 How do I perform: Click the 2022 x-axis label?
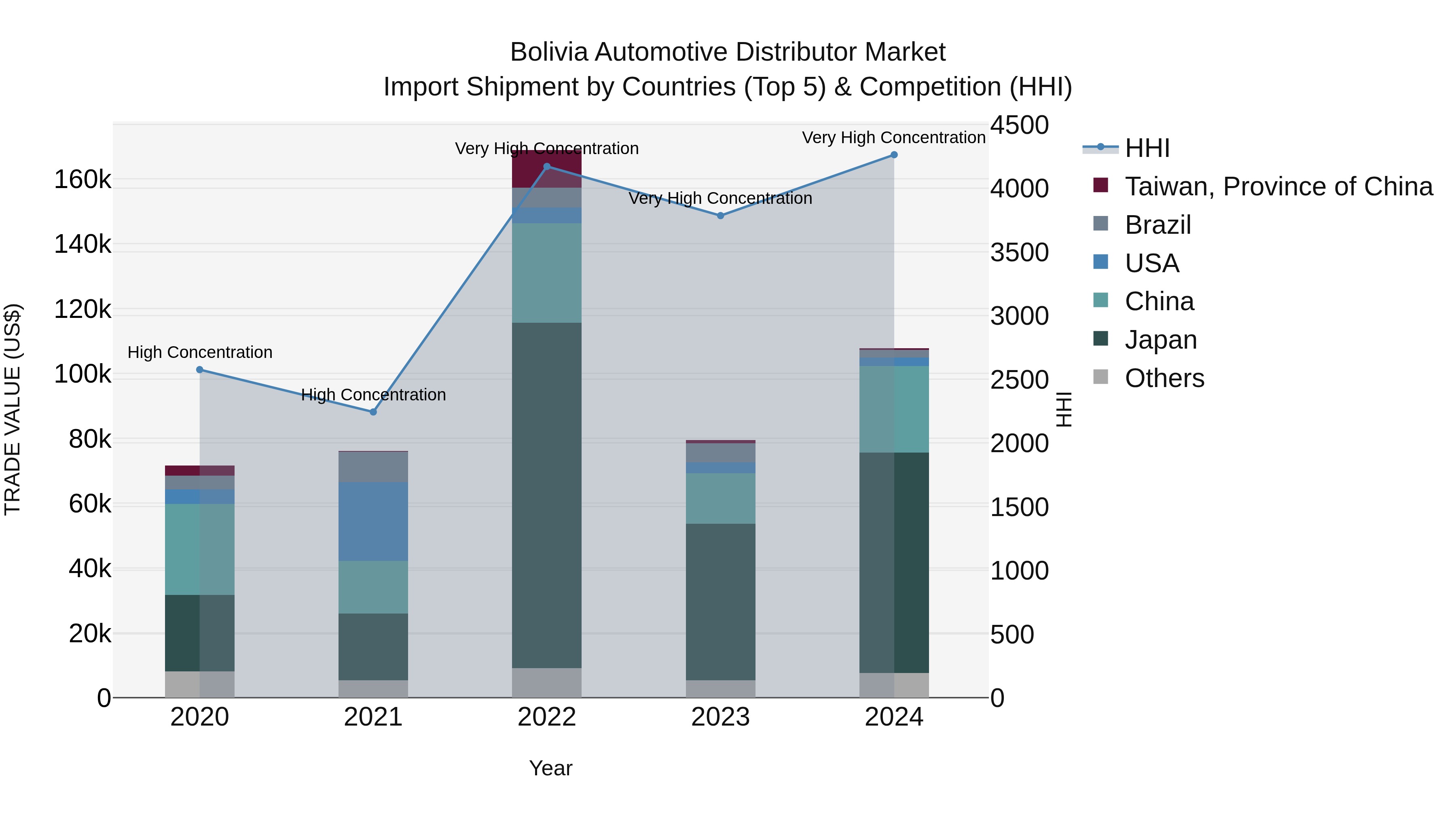coord(546,717)
